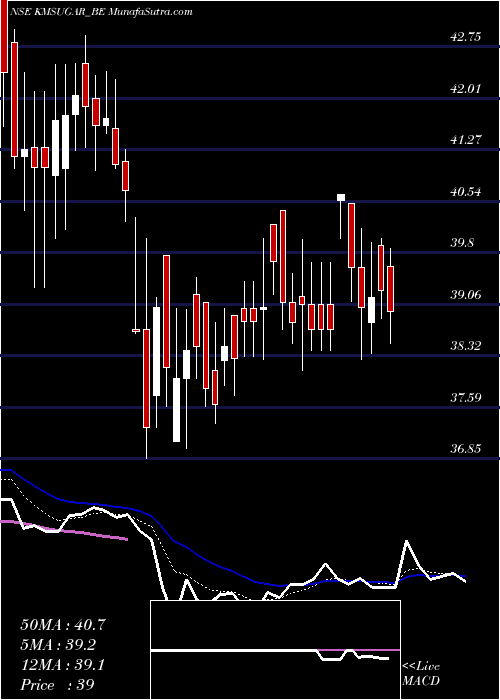Click the 5MA : 39.2 indicator text

point(58,645)
